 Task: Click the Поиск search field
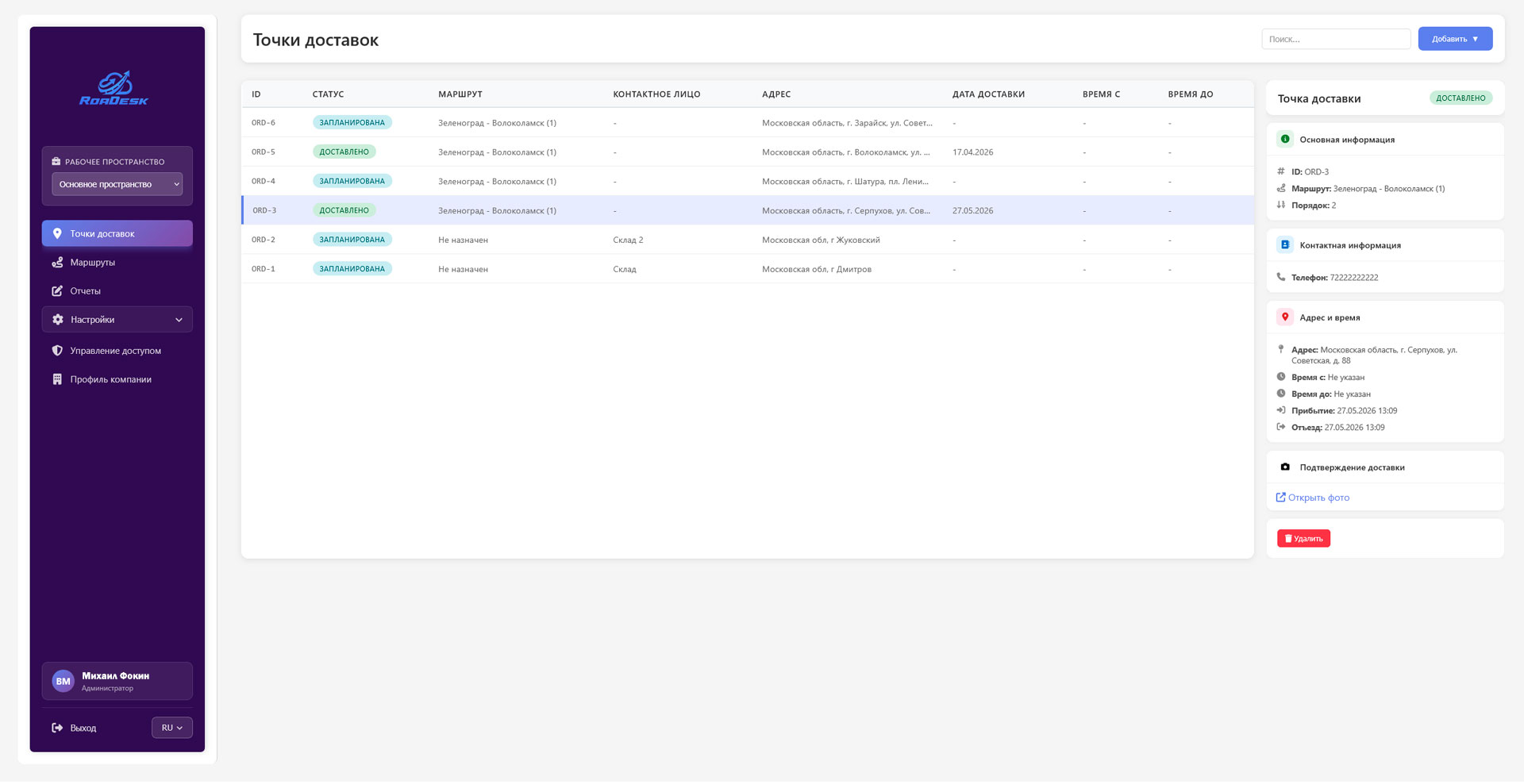point(1336,39)
